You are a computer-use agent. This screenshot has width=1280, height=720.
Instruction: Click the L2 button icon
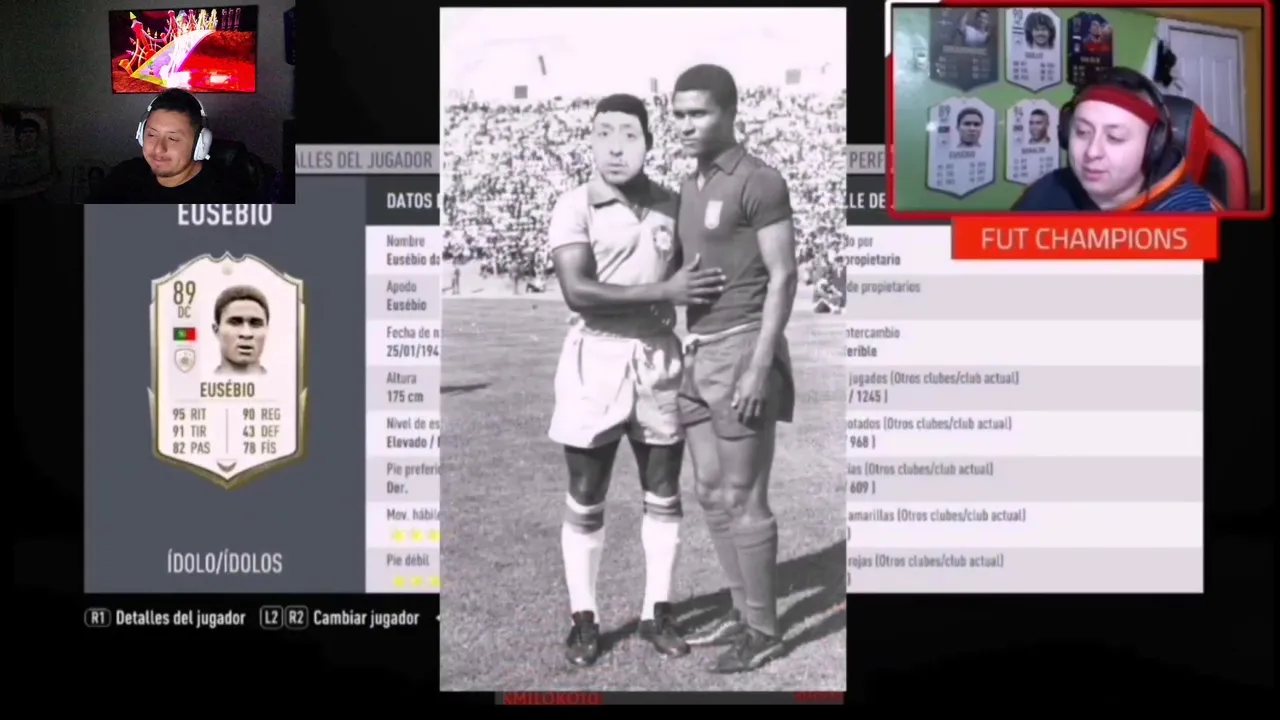coord(271,618)
